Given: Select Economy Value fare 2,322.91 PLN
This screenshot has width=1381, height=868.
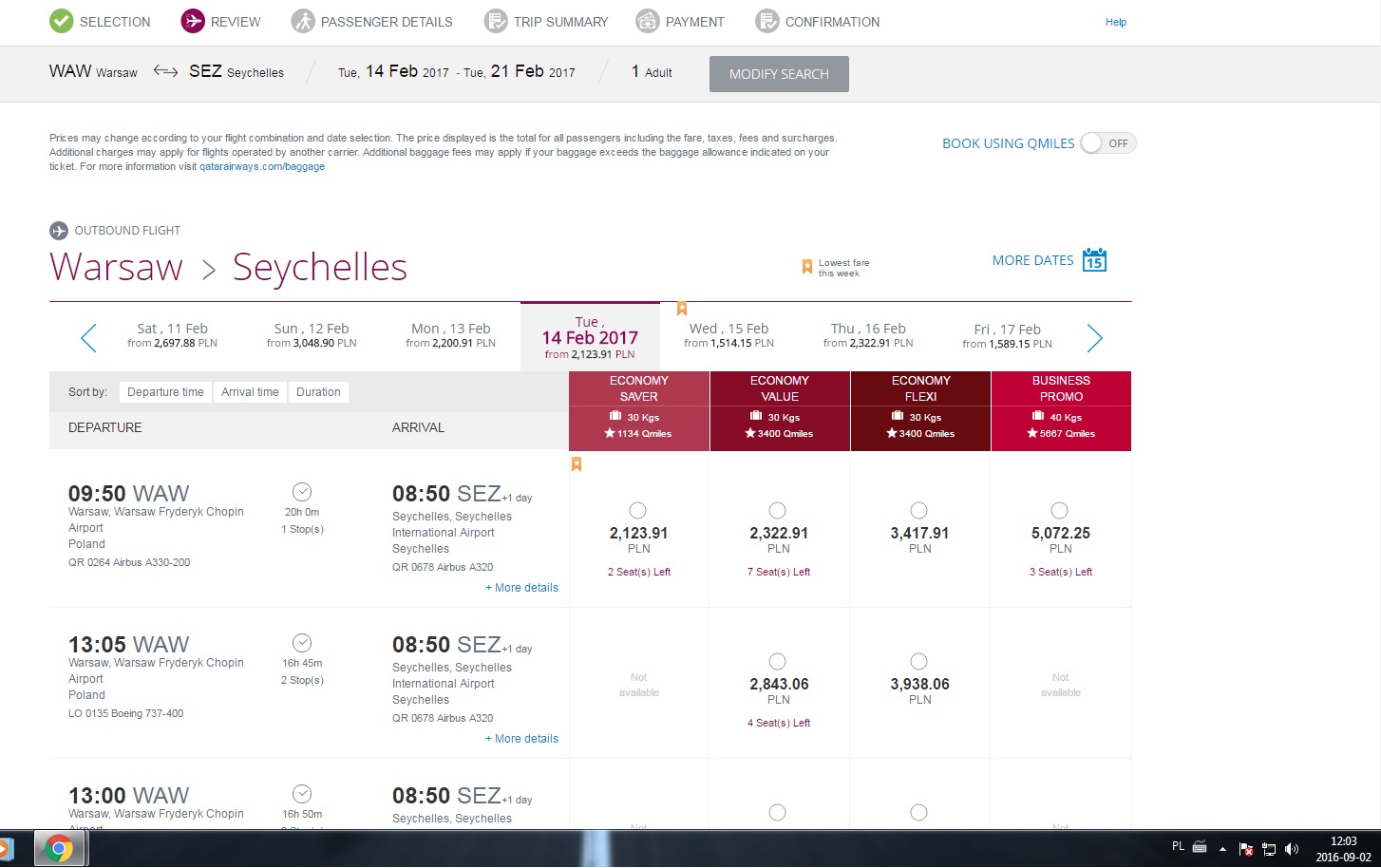Looking at the screenshot, I should (778, 511).
